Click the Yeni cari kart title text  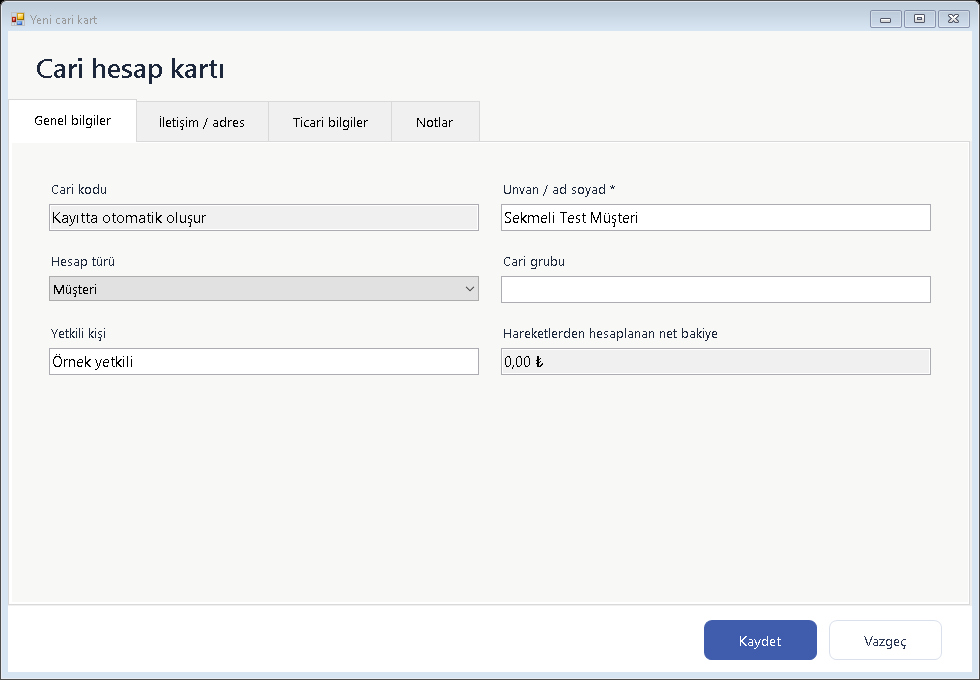click(64, 19)
